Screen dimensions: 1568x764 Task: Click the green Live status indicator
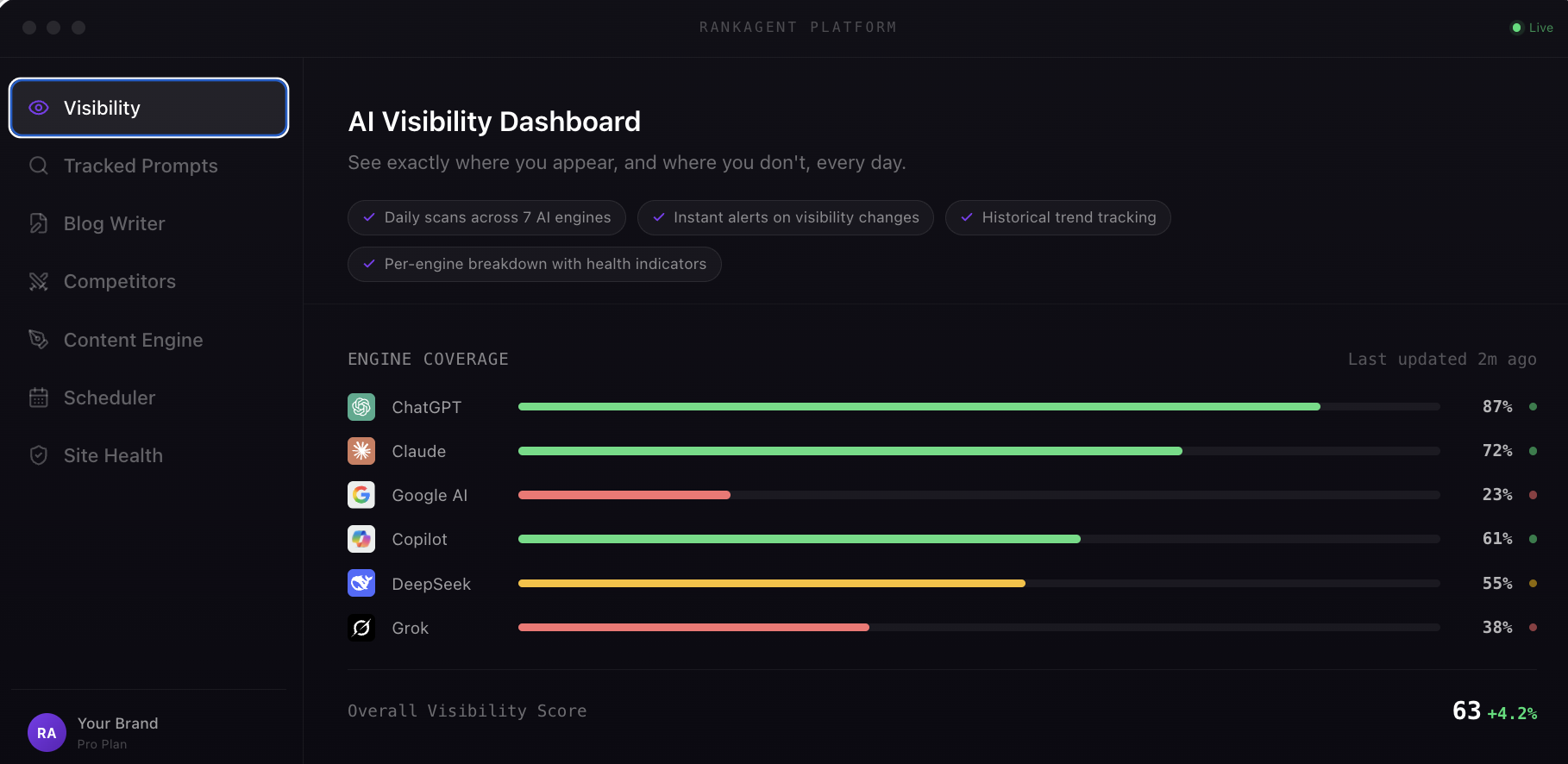tap(1532, 28)
